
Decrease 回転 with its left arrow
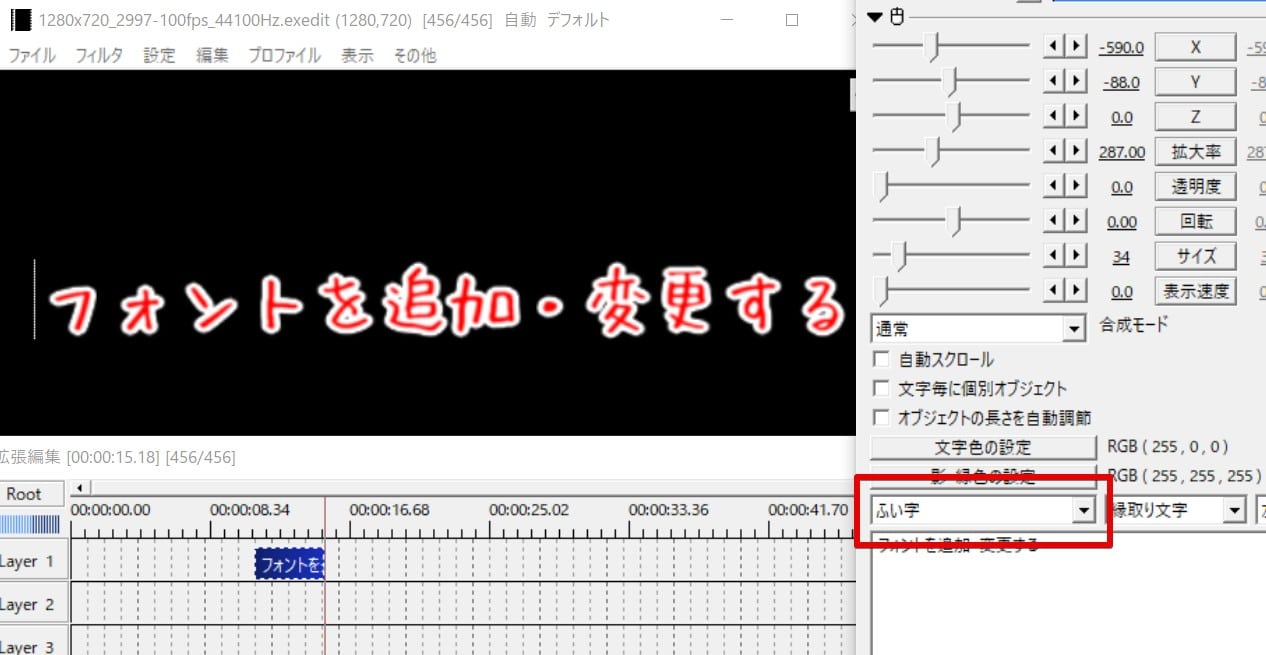pos(1053,221)
